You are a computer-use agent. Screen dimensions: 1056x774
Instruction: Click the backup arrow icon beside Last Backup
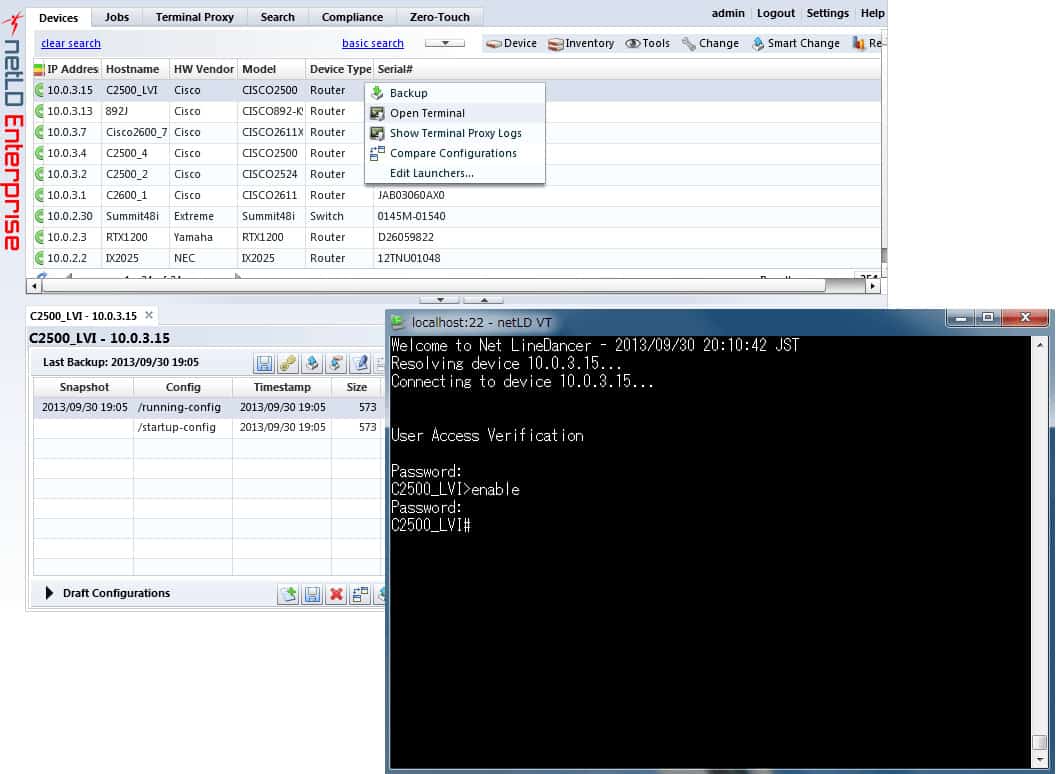pos(312,363)
